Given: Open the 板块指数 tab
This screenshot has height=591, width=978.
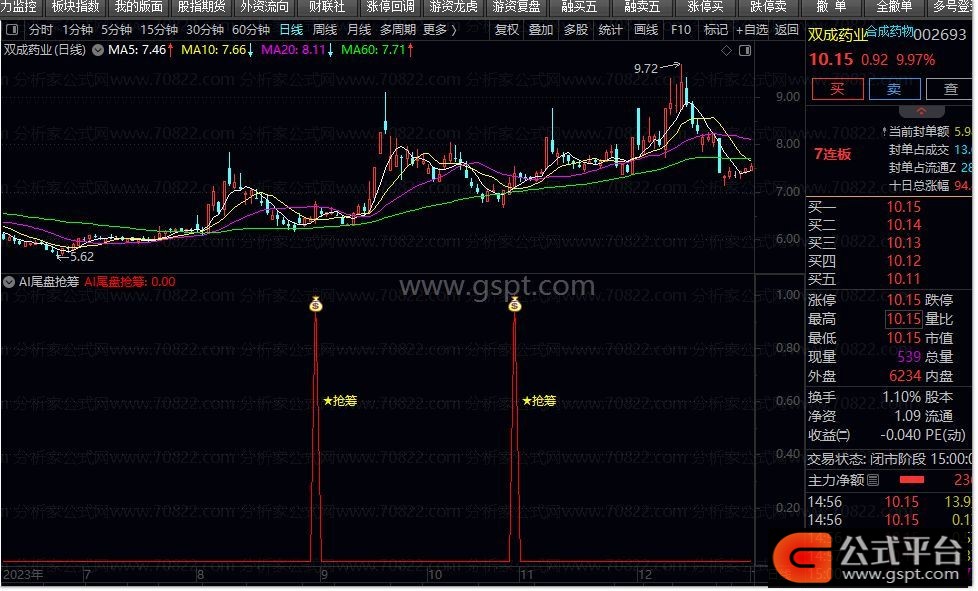Looking at the screenshot, I should point(75,7).
